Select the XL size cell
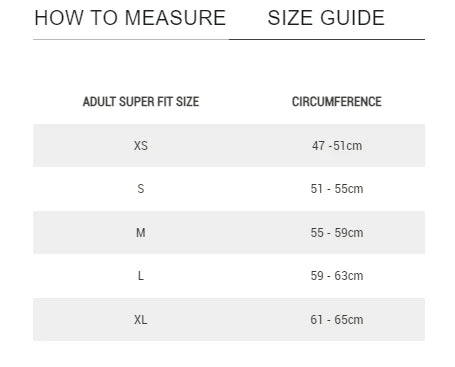The image size is (455, 367). pos(141,320)
